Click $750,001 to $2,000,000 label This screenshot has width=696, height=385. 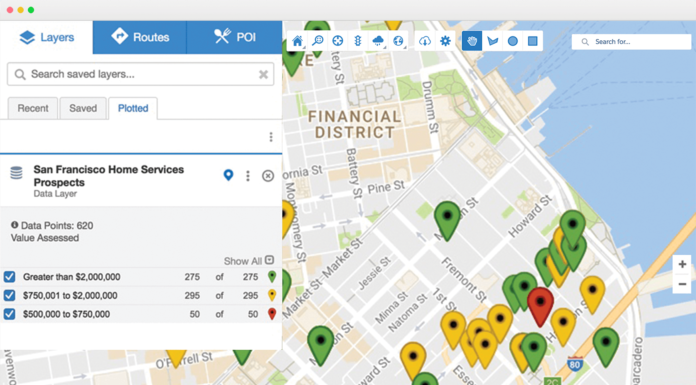point(70,296)
